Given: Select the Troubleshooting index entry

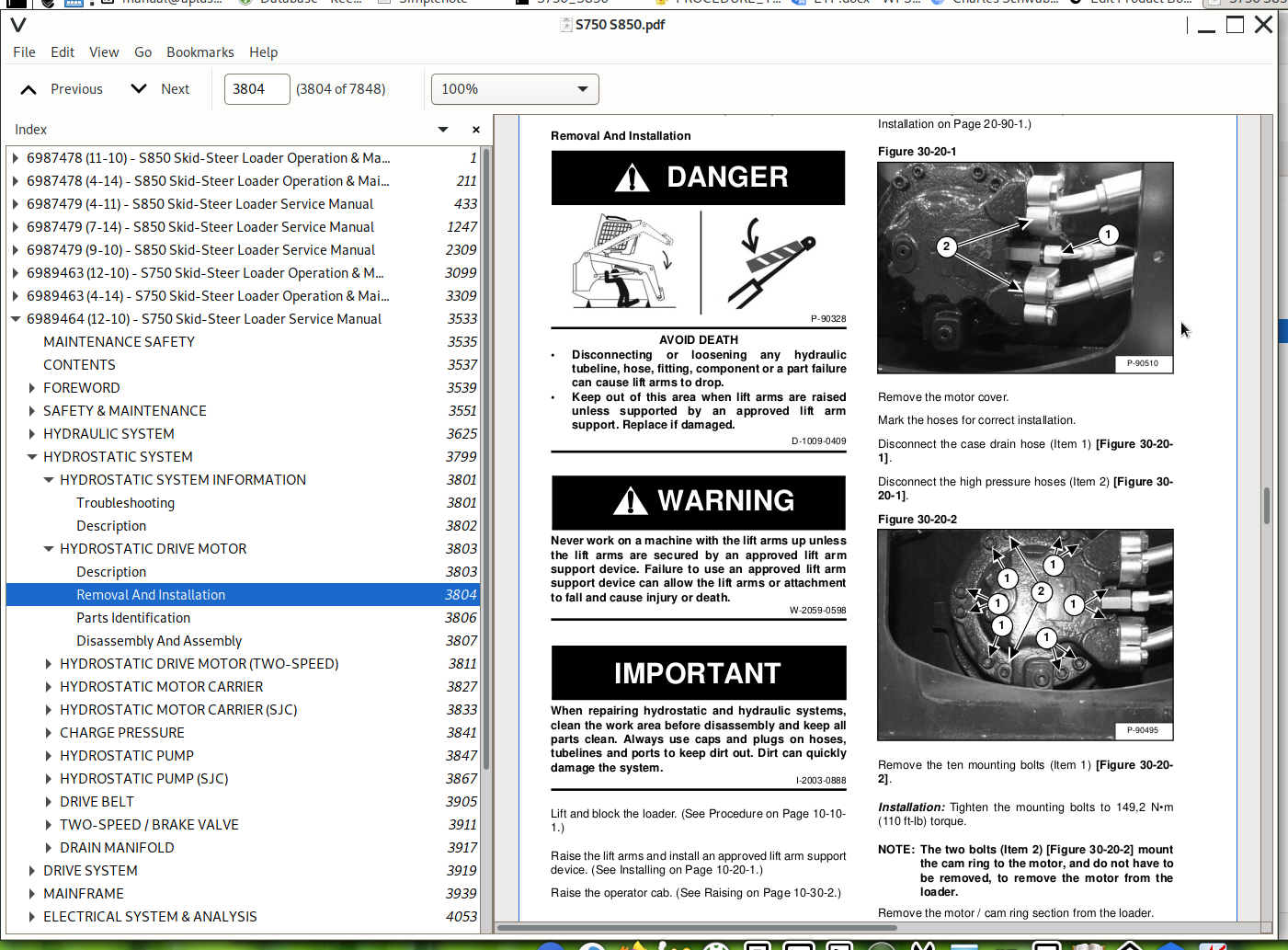Looking at the screenshot, I should [125, 503].
